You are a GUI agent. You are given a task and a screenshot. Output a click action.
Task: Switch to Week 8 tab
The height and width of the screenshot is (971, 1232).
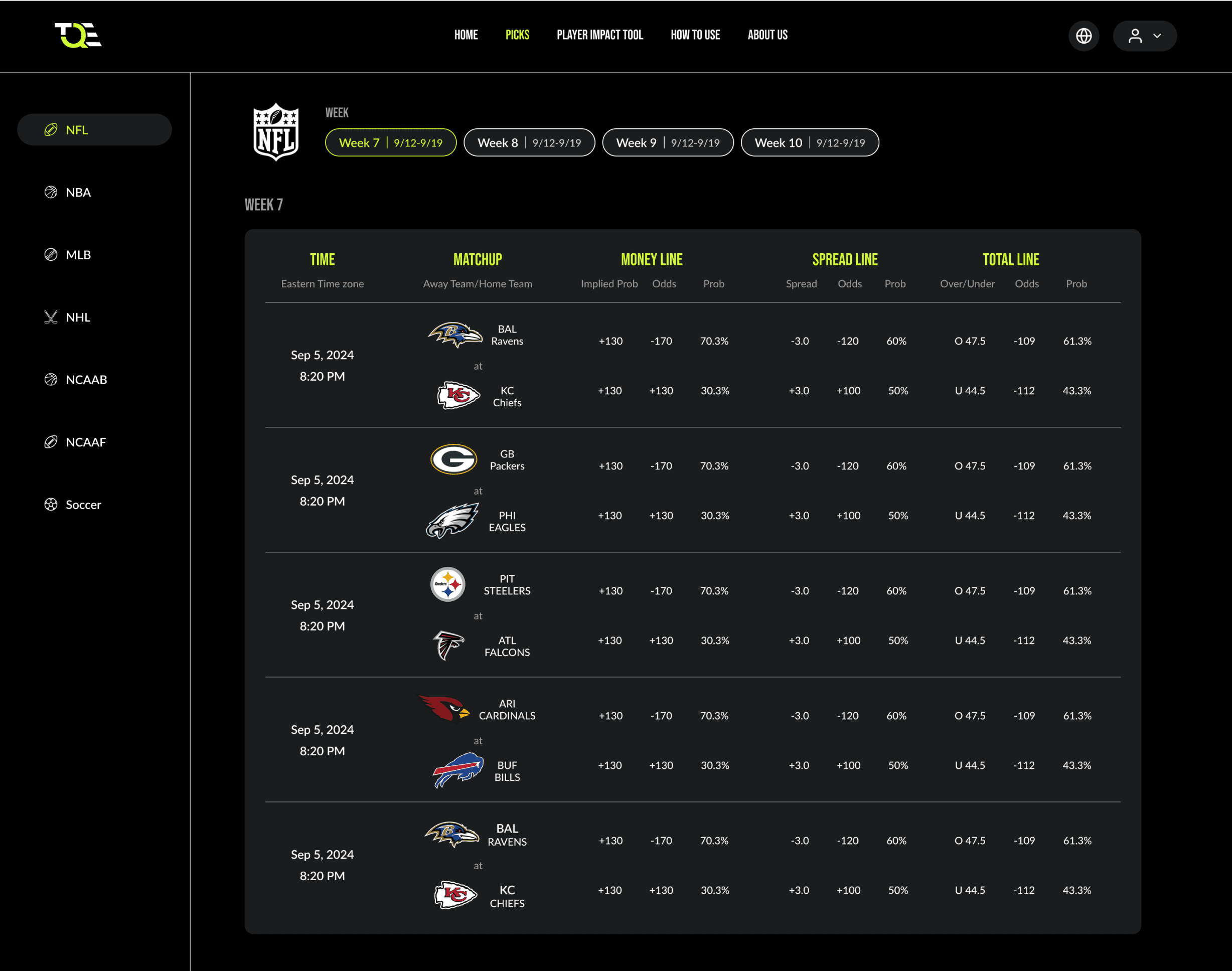tap(529, 143)
